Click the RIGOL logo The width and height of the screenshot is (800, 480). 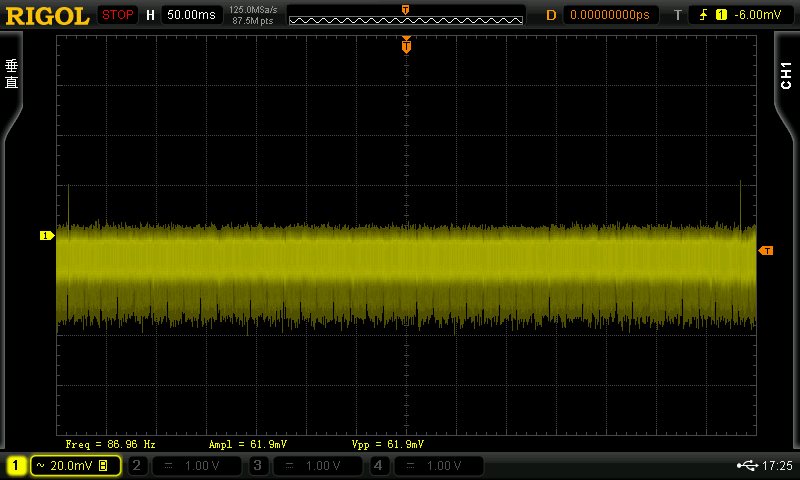pyautogui.click(x=47, y=15)
